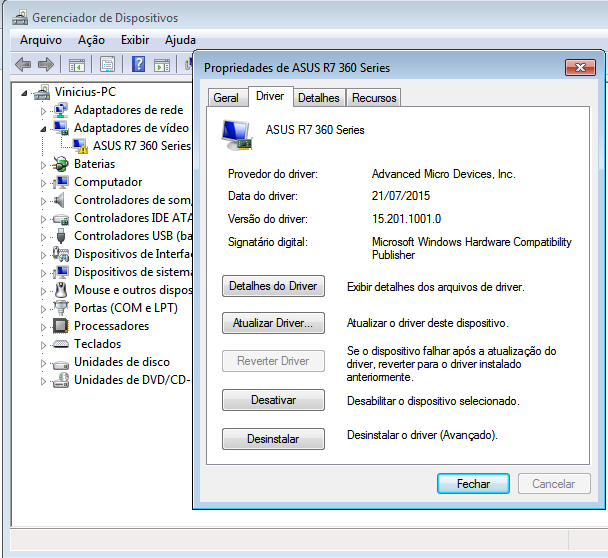Click the Portas (COM e LPT) icon
Viewport: 608px width, 558px height.
click(x=61, y=308)
